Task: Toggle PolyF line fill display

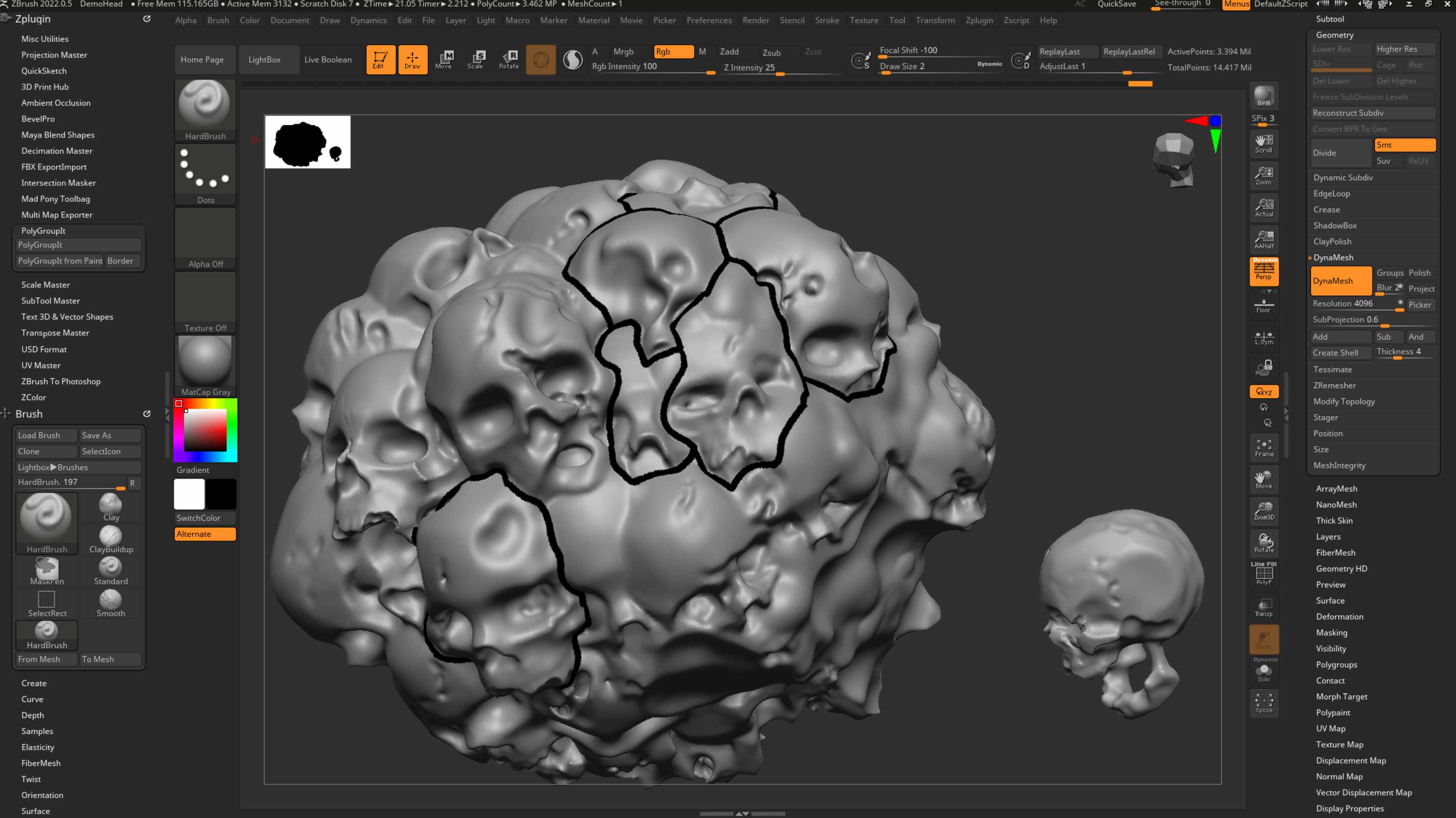Action: point(1264,574)
